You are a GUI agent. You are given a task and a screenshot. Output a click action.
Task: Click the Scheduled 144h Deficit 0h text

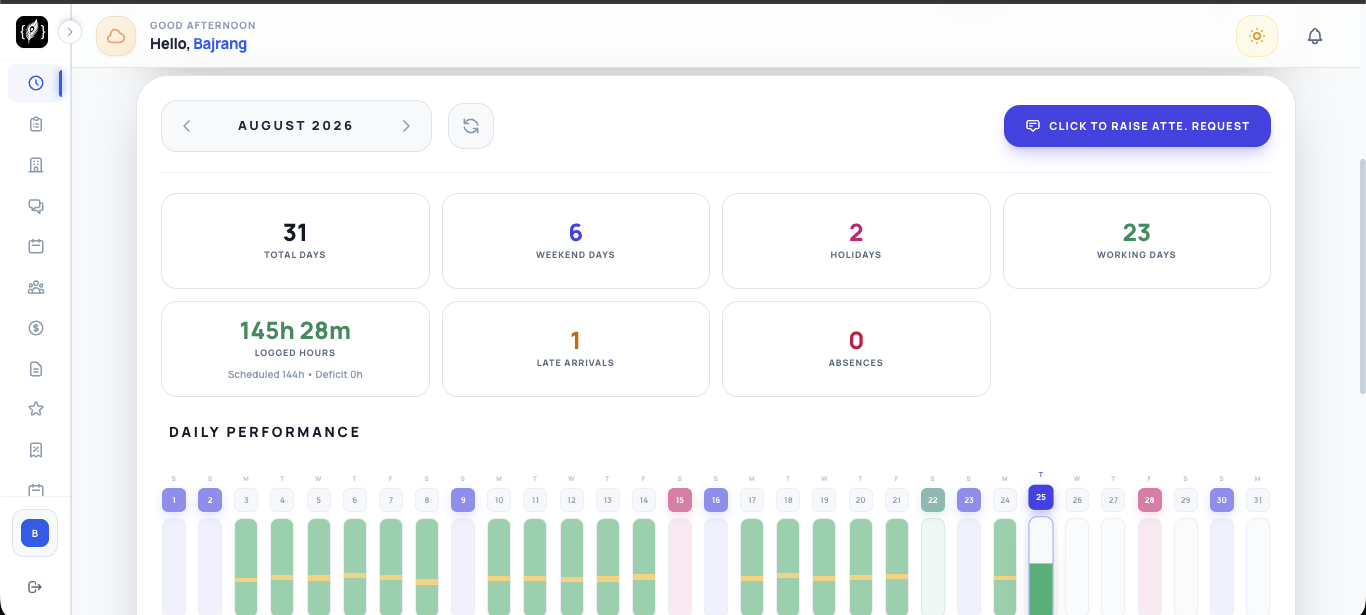tap(295, 375)
